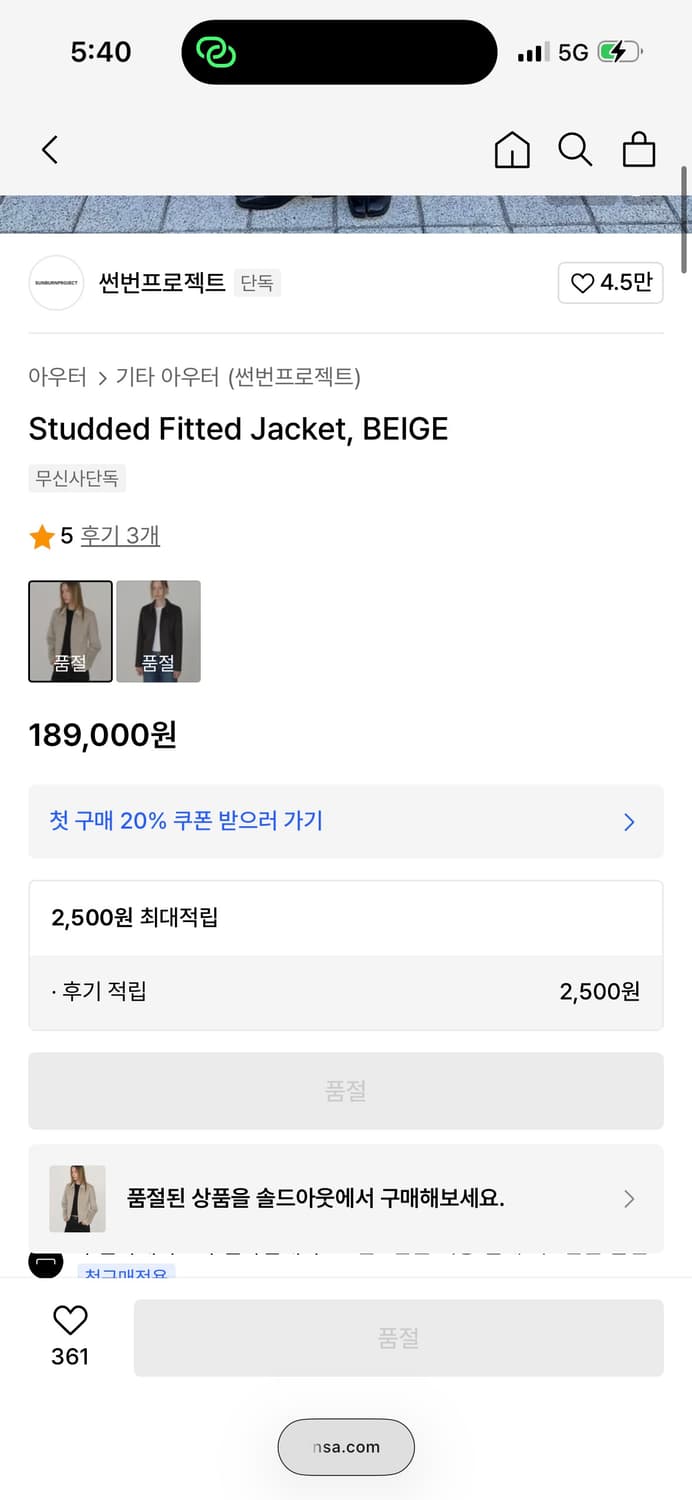Click the SUNBURNPROJECT brand logo circle
The image size is (692, 1500).
(x=56, y=283)
